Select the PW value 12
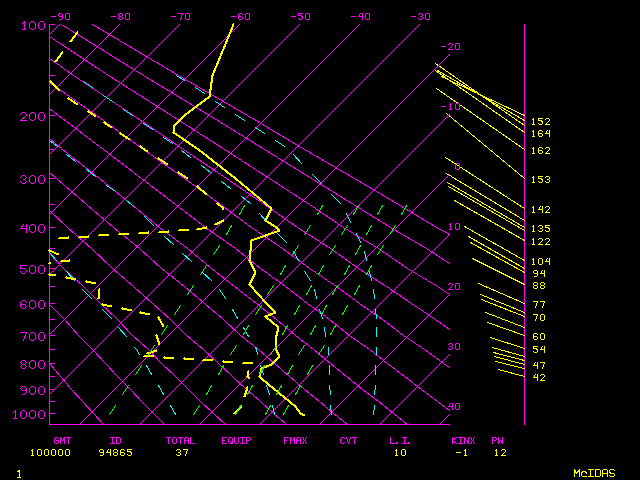The height and width of the screenshot is (480, 640). click(x=498, y=452)
